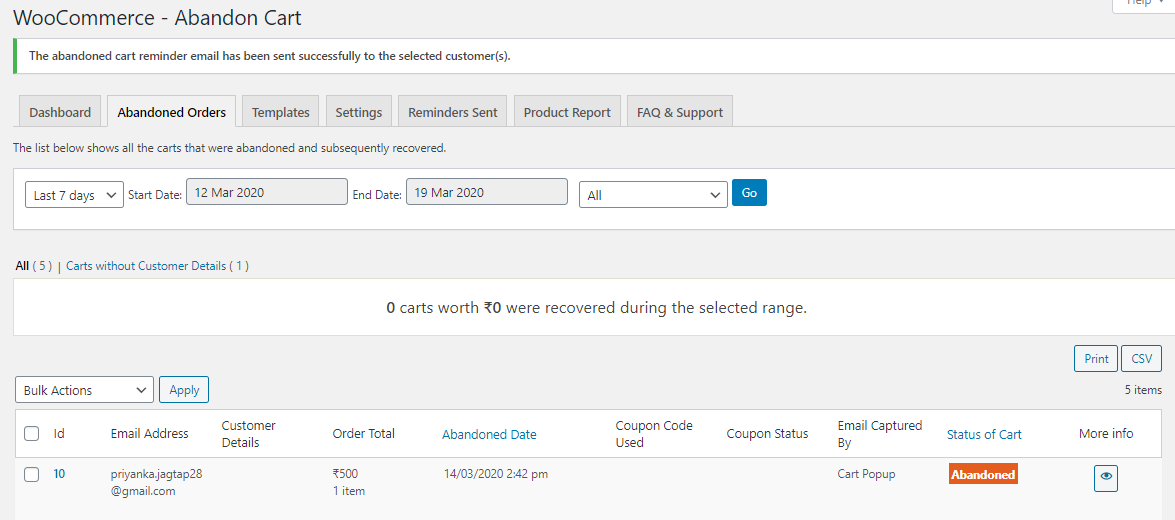
Task: Open the All status filter dropdown
Action: (653, 195)
